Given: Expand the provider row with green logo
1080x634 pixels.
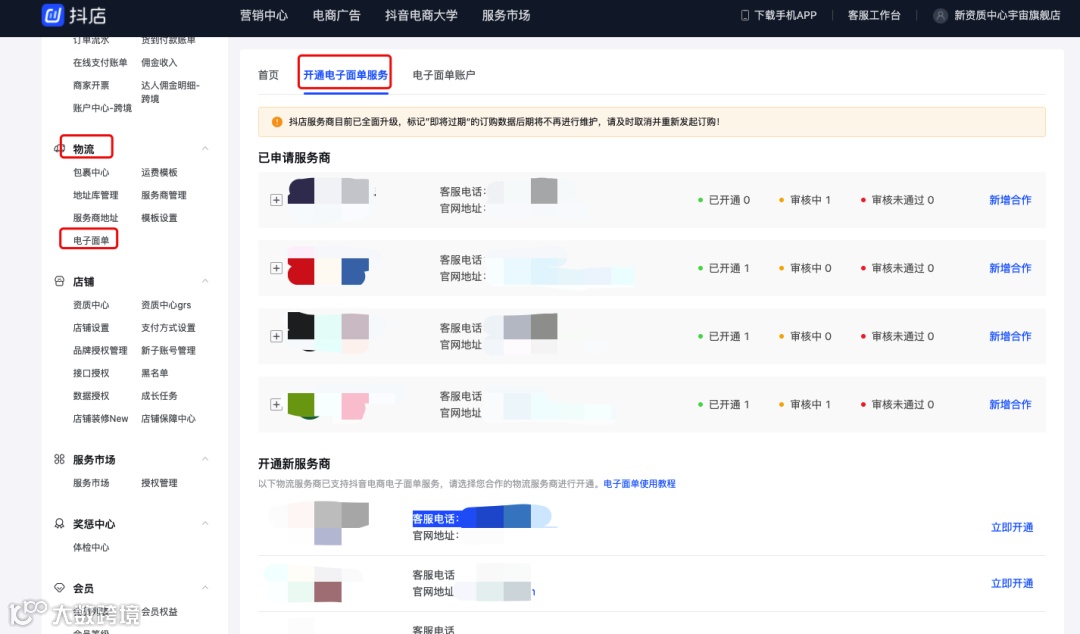Looking at the screenshot, I should coord(276,405).
